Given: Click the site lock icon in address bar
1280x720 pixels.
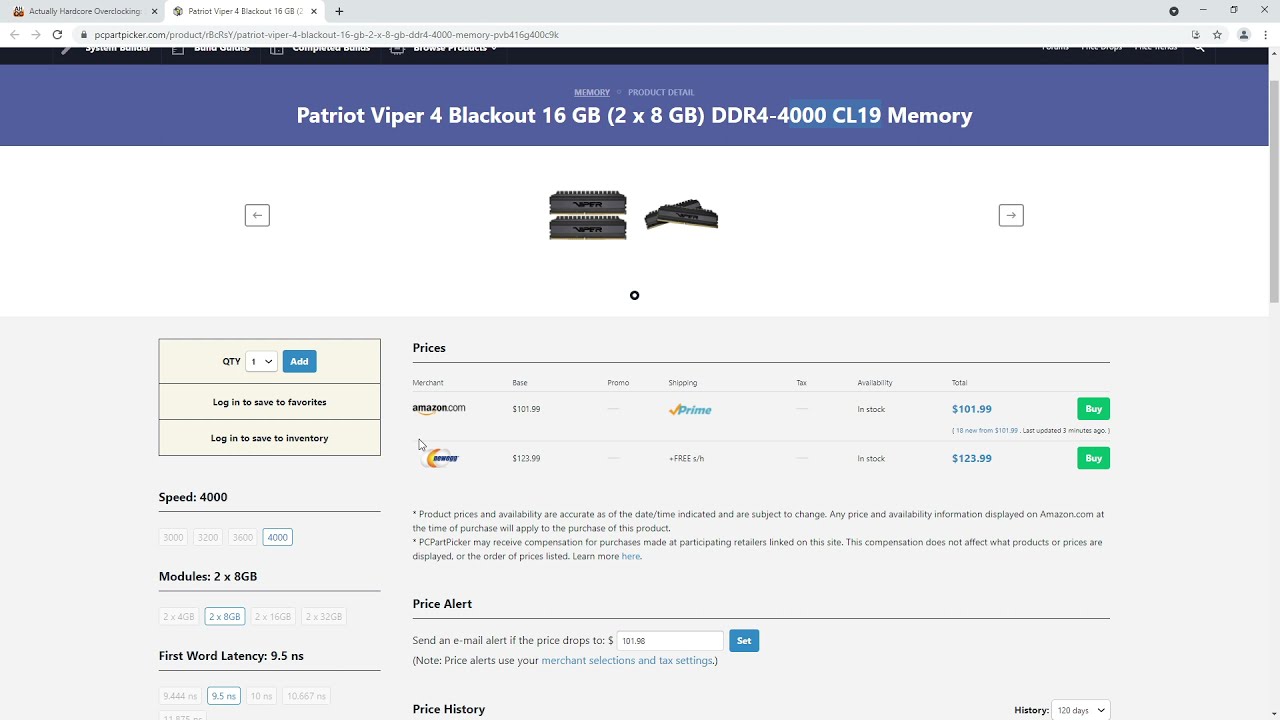Looking at the screenshot, I should [85, 34].
